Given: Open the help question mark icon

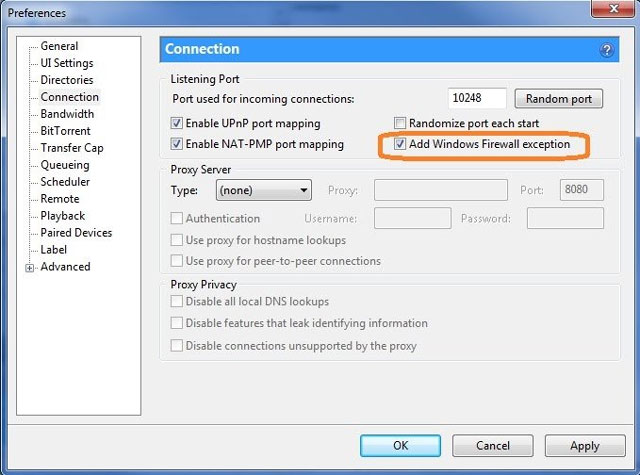Looking at the screenshot, I should pyautogui.click(x=607, y=50).
